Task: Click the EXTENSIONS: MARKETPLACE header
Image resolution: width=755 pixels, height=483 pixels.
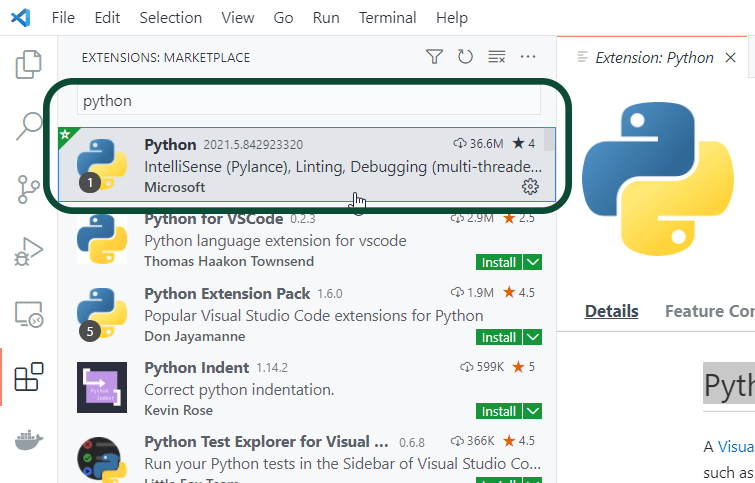Action: pyautogui.click(x=166, y=58)
